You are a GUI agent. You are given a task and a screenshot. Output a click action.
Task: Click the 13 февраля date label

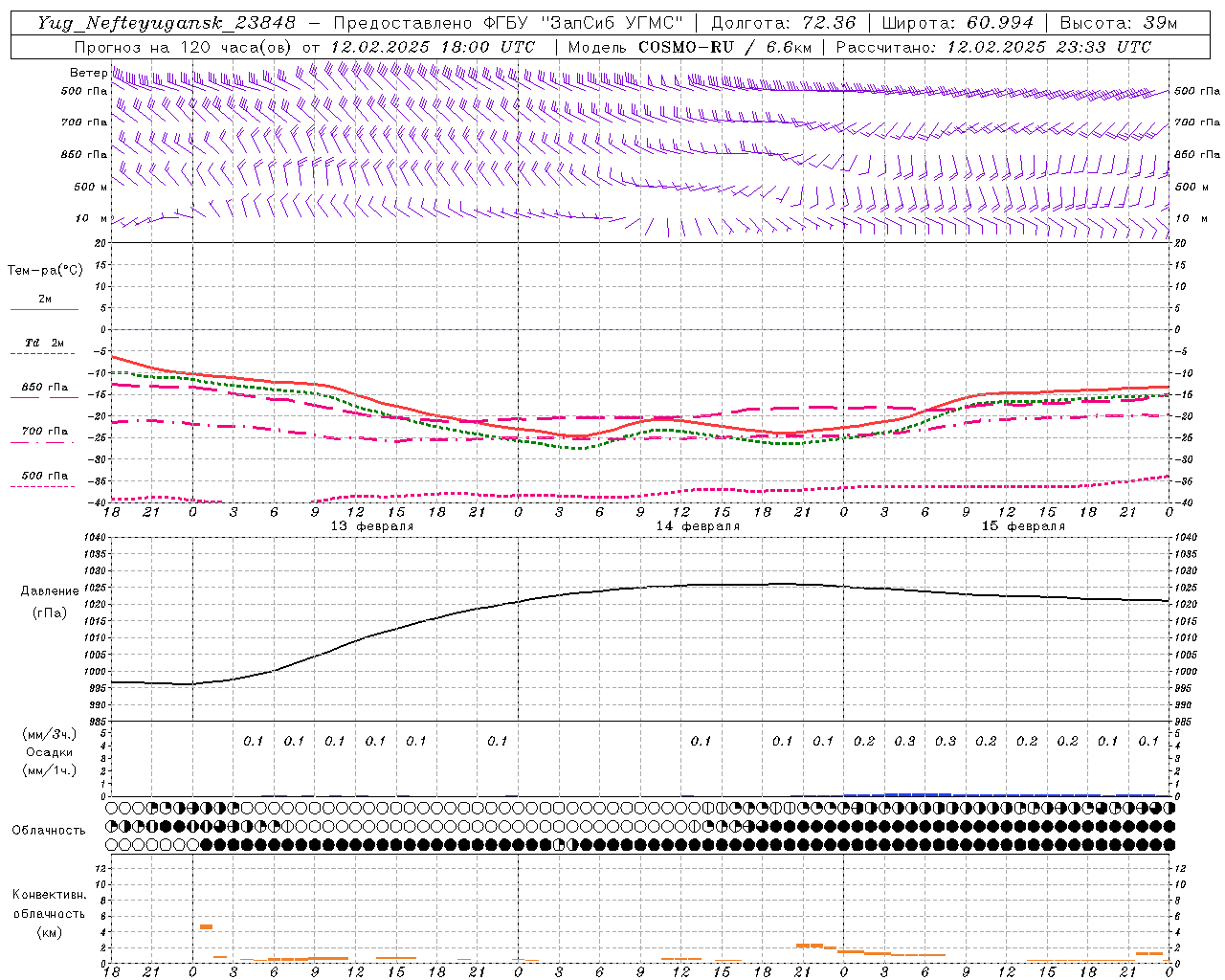tap(372, 526)
